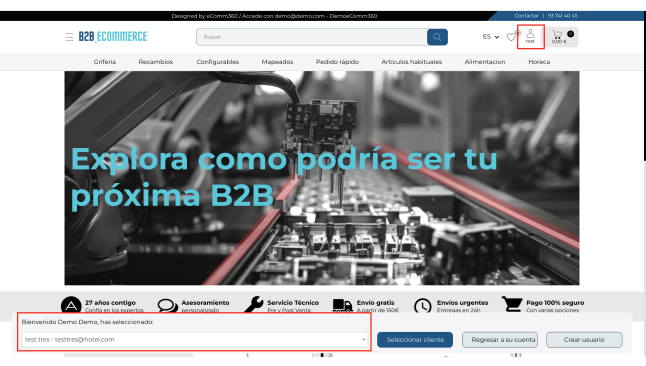
Task: Open the Artículos habituales menu item
Action: click(412, 62)
